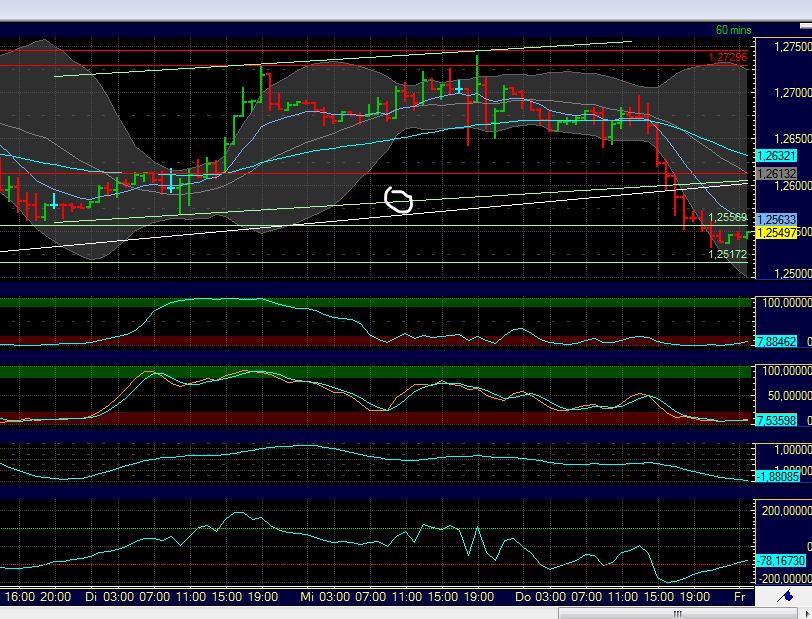Select the green 1,25569 level label

click(x=728, y=218)
